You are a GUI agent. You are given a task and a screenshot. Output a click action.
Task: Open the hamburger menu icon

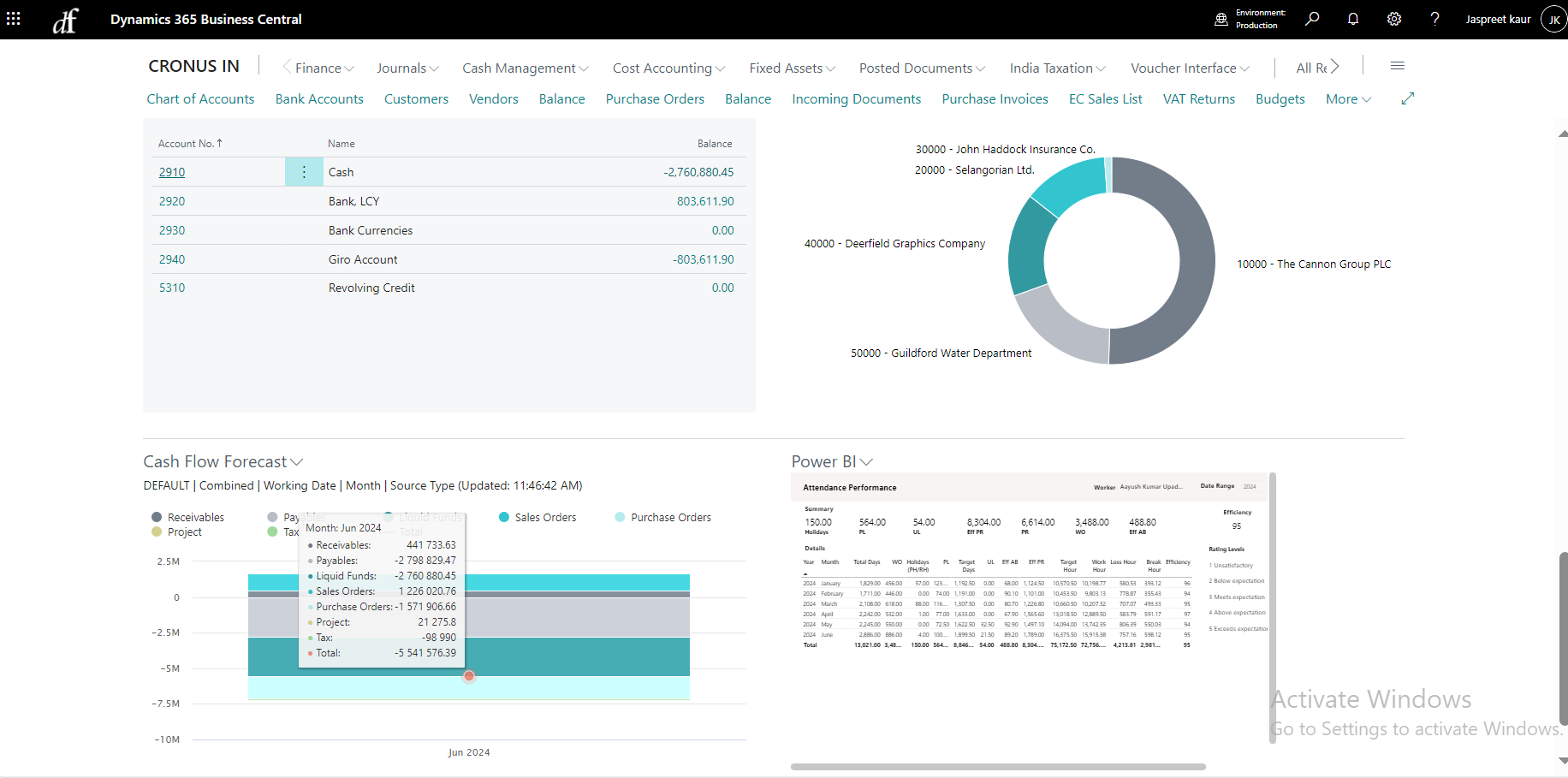pos(1398,67)
